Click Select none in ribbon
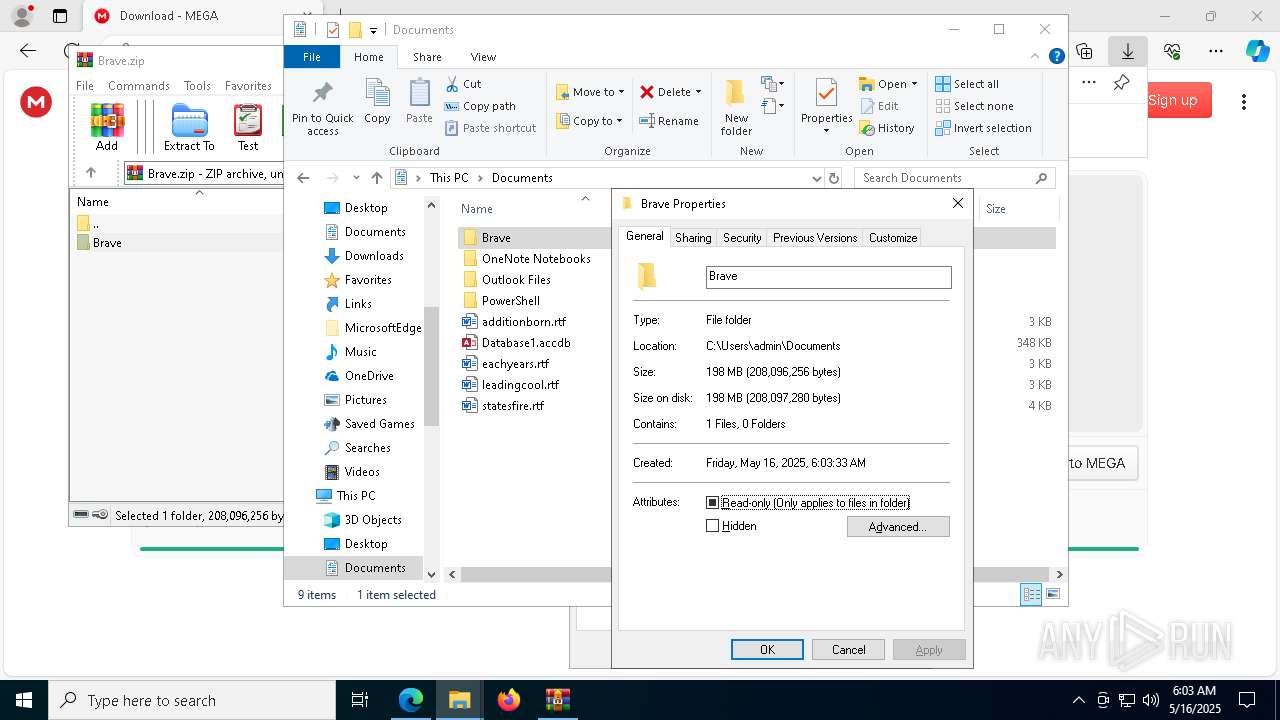Screen dimensions: 1280x720 click(x=974, y=106)
